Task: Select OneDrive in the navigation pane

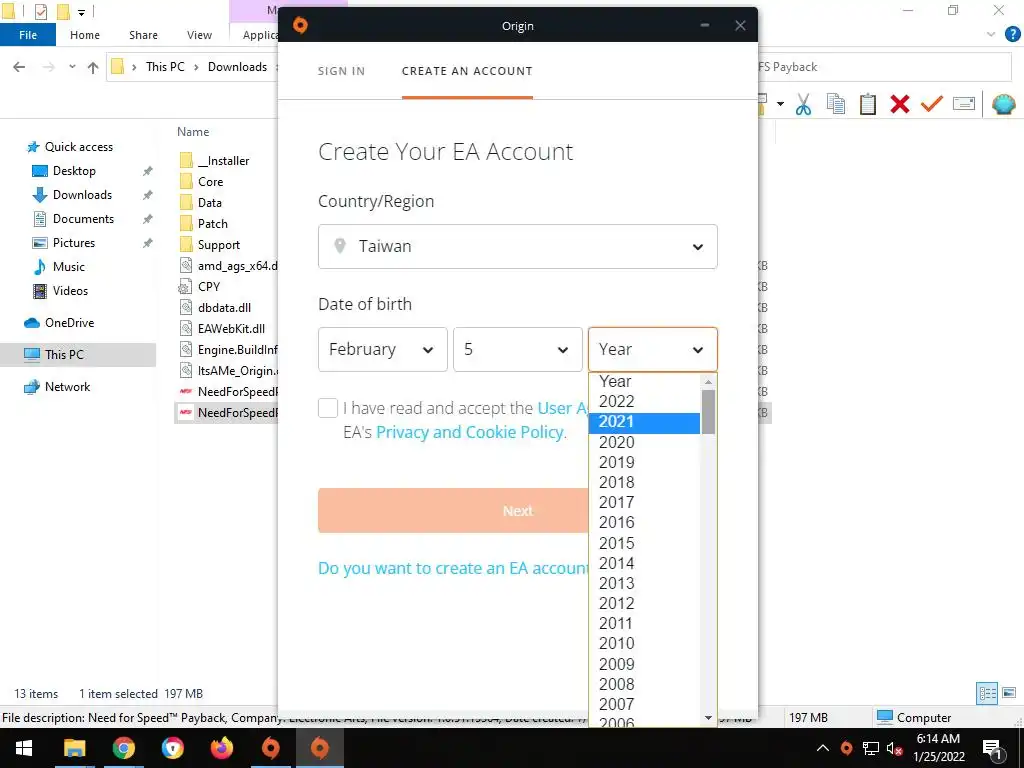Action: [69, 323]
